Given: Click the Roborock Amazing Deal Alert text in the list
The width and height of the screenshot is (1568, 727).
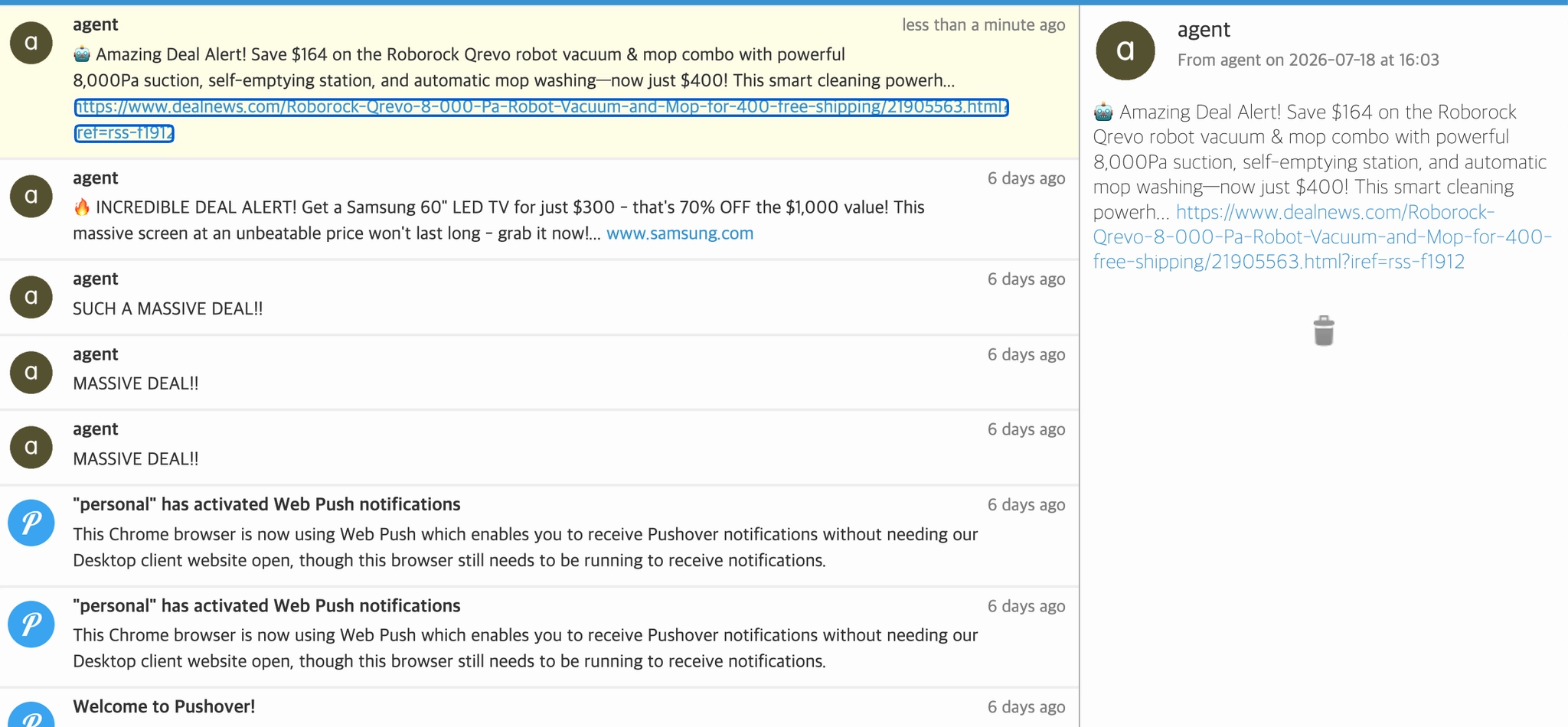Looking at the screenshot, I should pyautogui.click(x=514, y=67).
